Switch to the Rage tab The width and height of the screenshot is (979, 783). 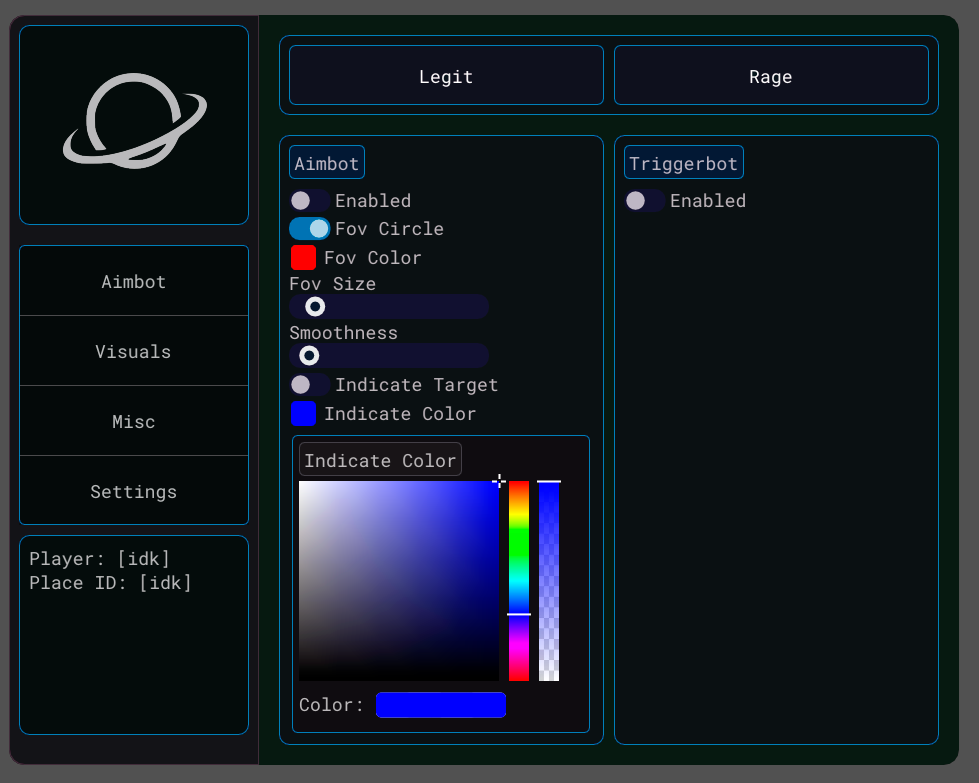[x=771, y=76]
